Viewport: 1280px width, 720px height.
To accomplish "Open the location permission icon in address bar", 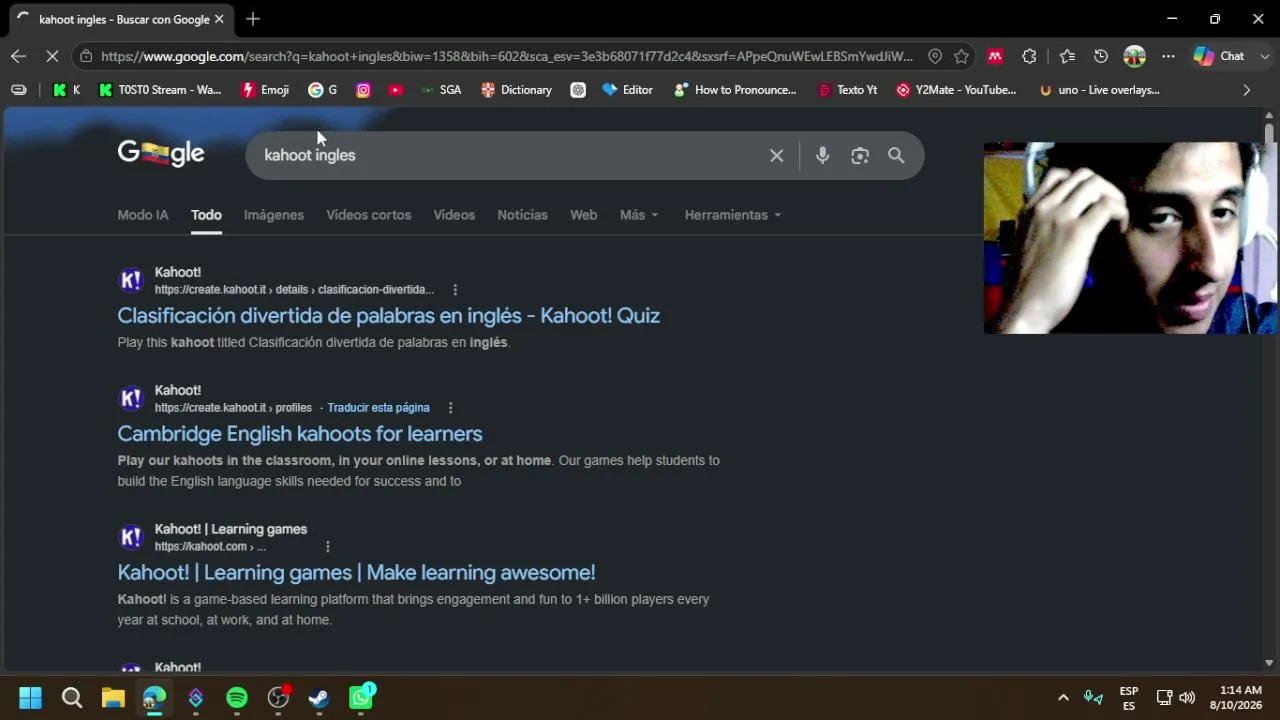I will tap(935, 56).
